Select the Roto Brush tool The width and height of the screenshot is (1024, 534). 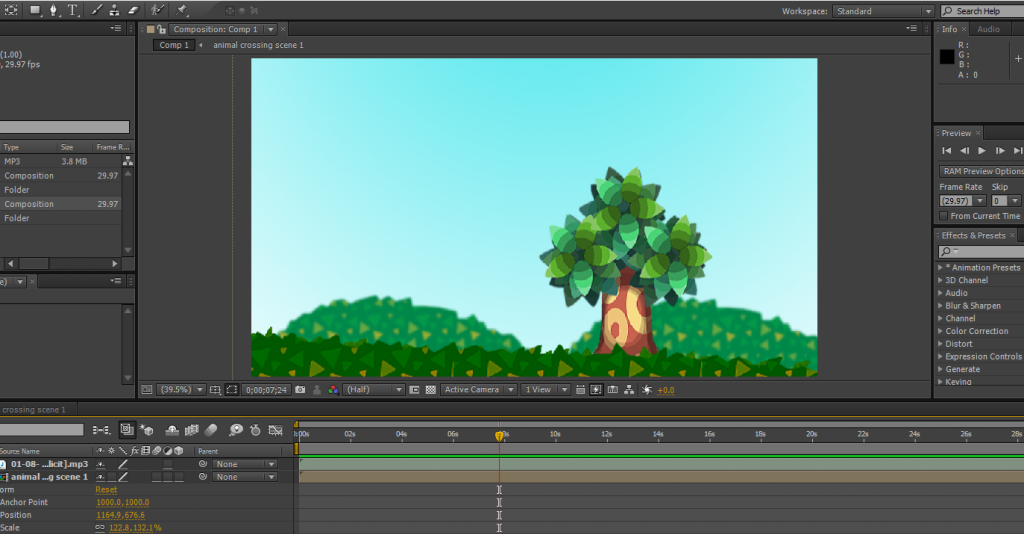[157, 10]
